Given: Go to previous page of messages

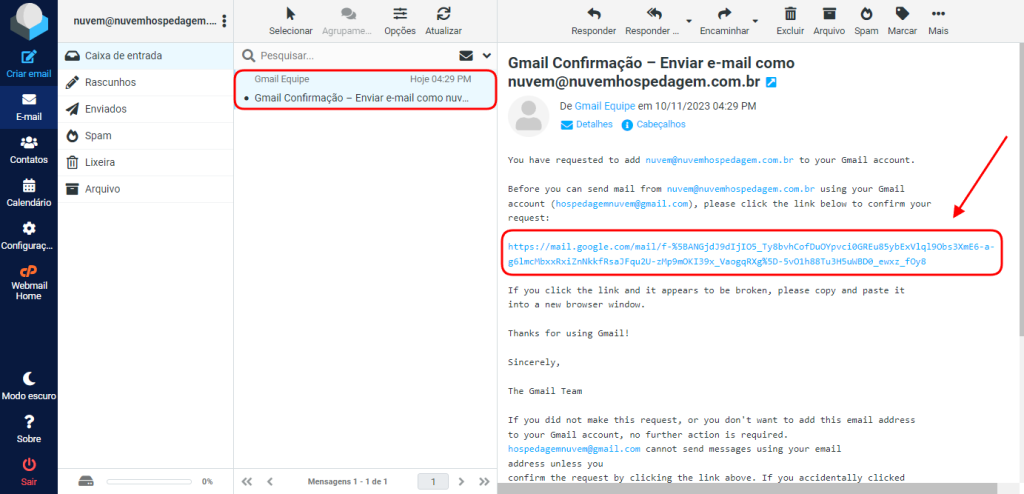Looking at the screenshot, I should (x=270, y=482).
